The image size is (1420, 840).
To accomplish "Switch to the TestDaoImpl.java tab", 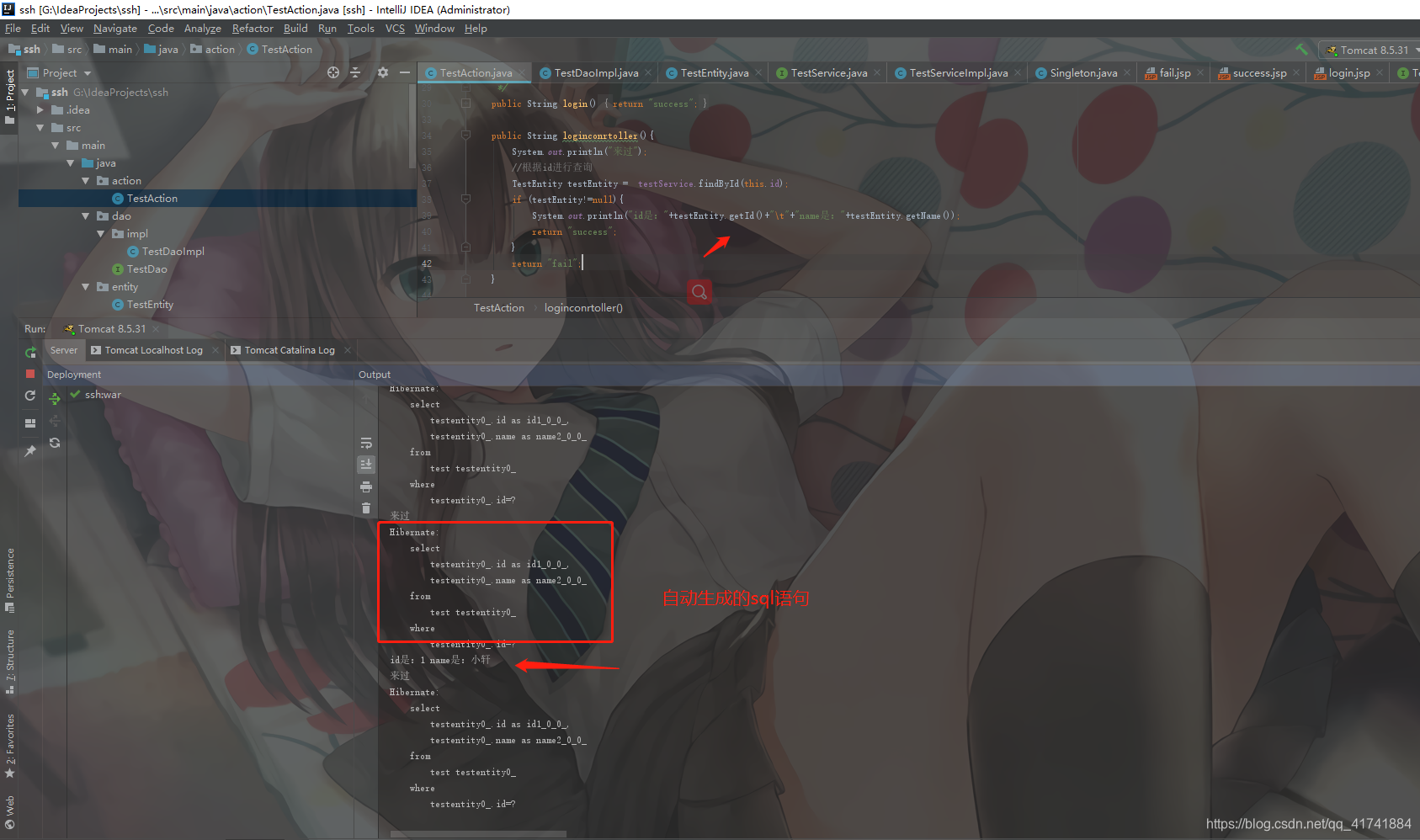I will 595,73.
